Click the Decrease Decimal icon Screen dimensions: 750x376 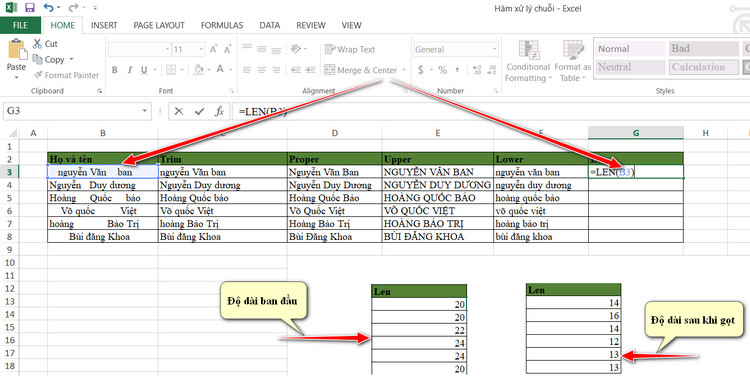(x=493, y=70)
